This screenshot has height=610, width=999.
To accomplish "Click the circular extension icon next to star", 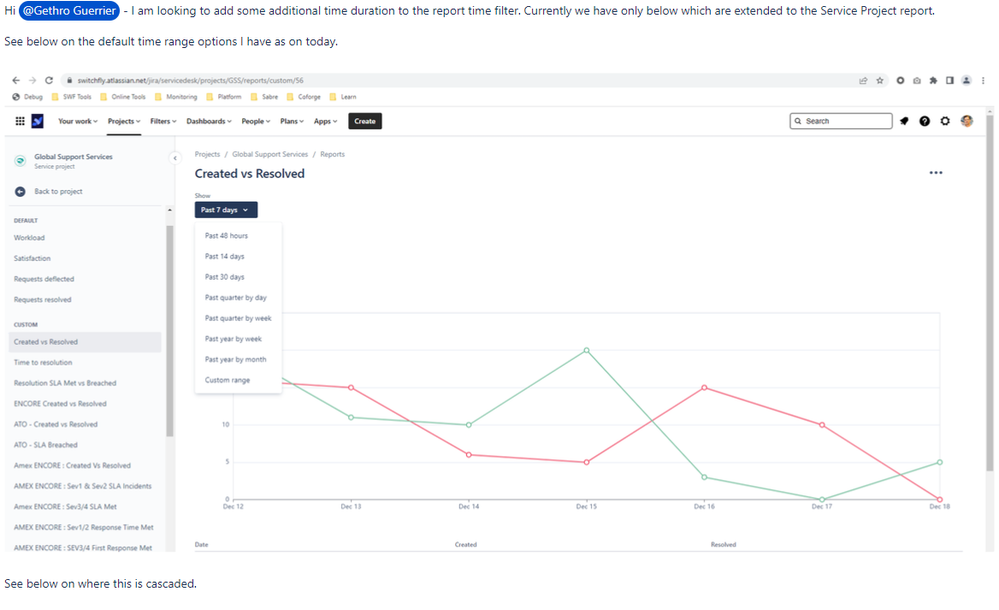I will pos(900,80).
